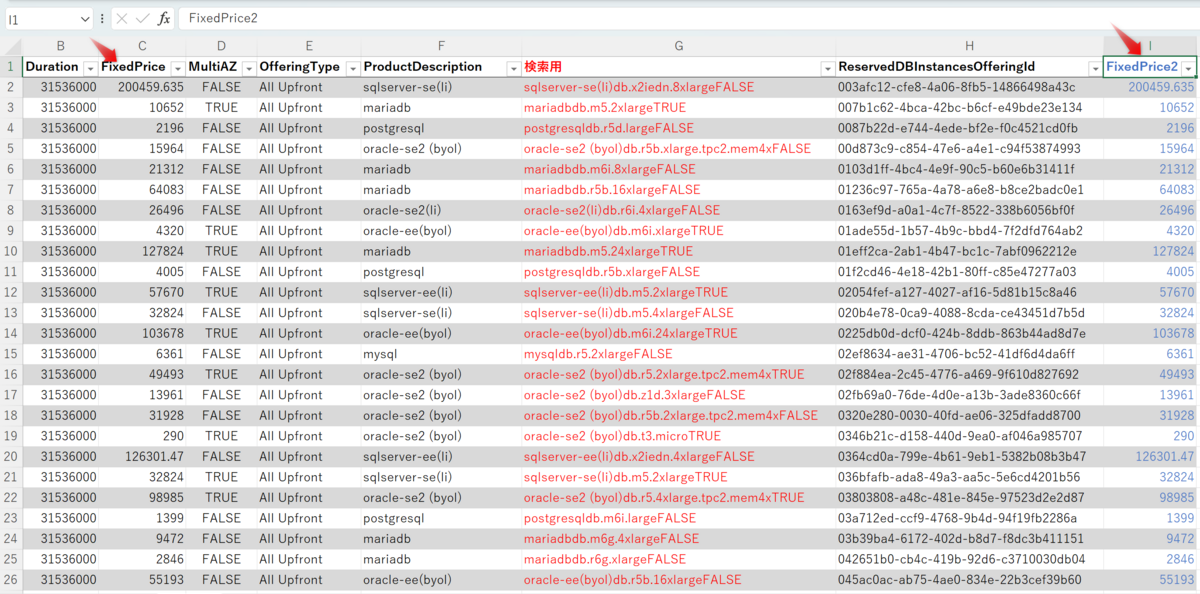Viewport: 1200px width, 594px height.
Task: Click cell sqlserver-ee(li)db.x2iedn.4xlargeFALSE
Action: [x=679, y=456]
